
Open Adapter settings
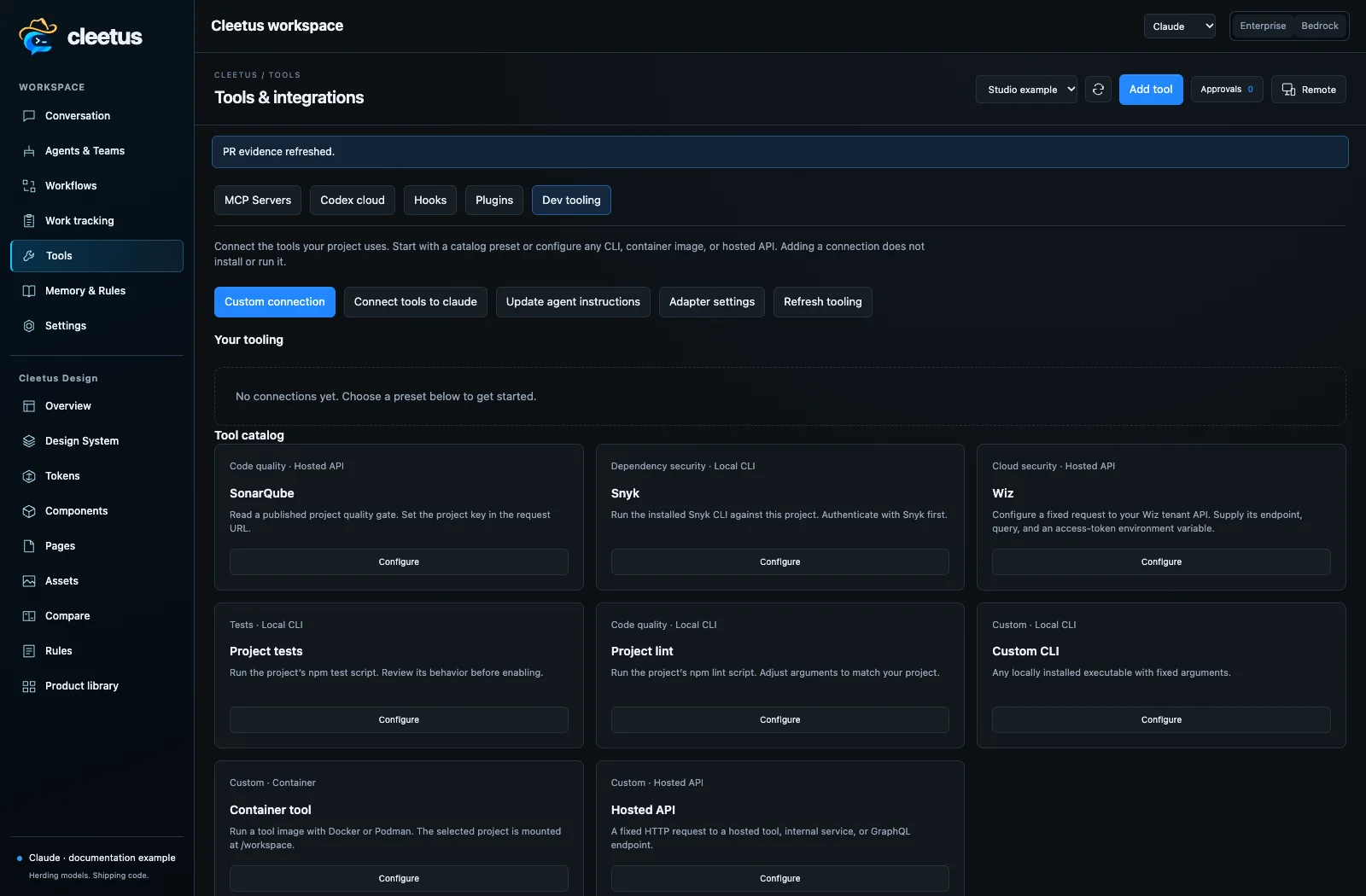[712, 302]
